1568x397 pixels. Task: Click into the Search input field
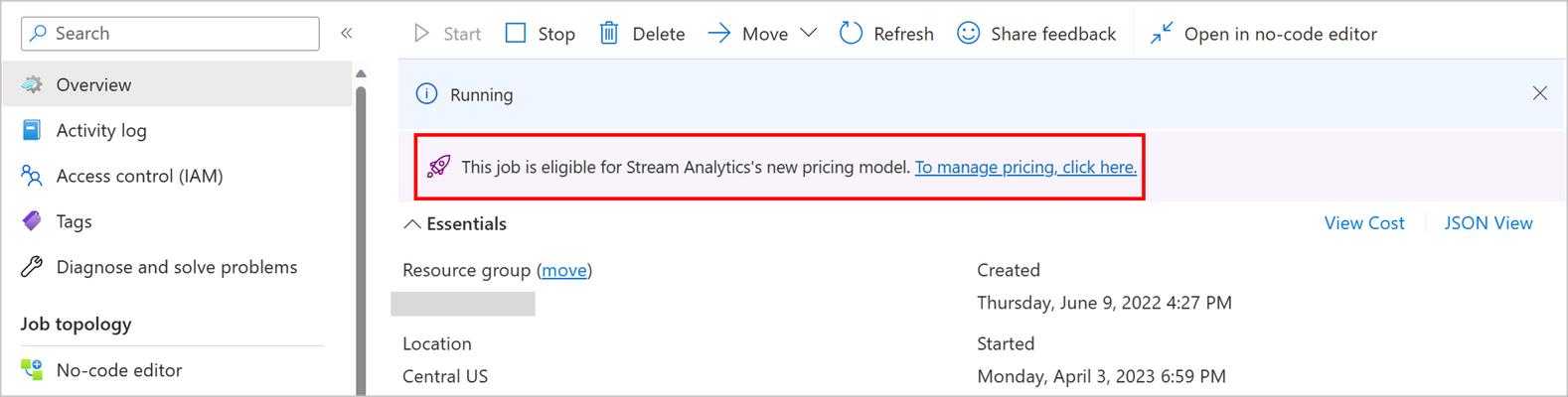170,33
